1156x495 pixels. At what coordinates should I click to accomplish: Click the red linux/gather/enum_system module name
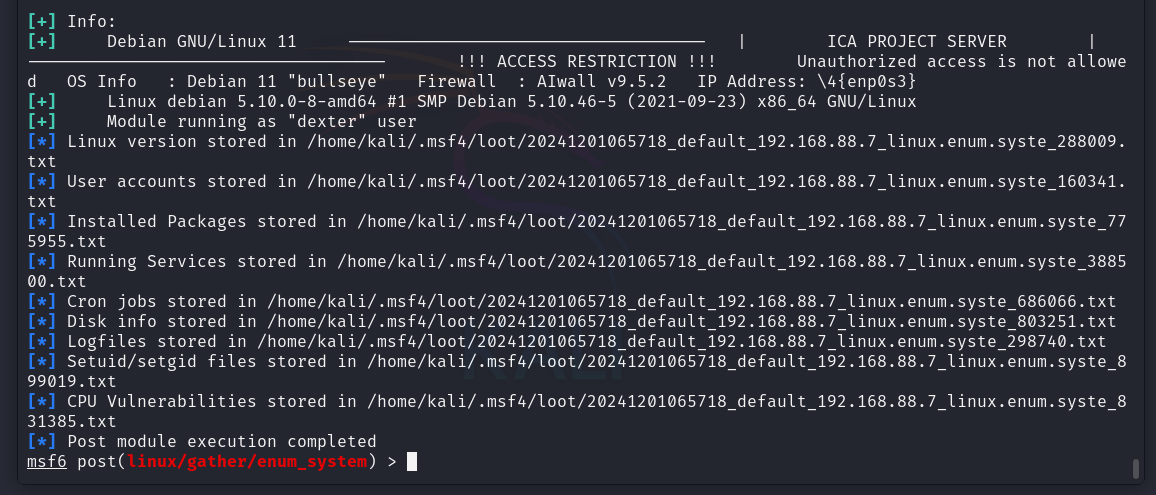point(247,461)
